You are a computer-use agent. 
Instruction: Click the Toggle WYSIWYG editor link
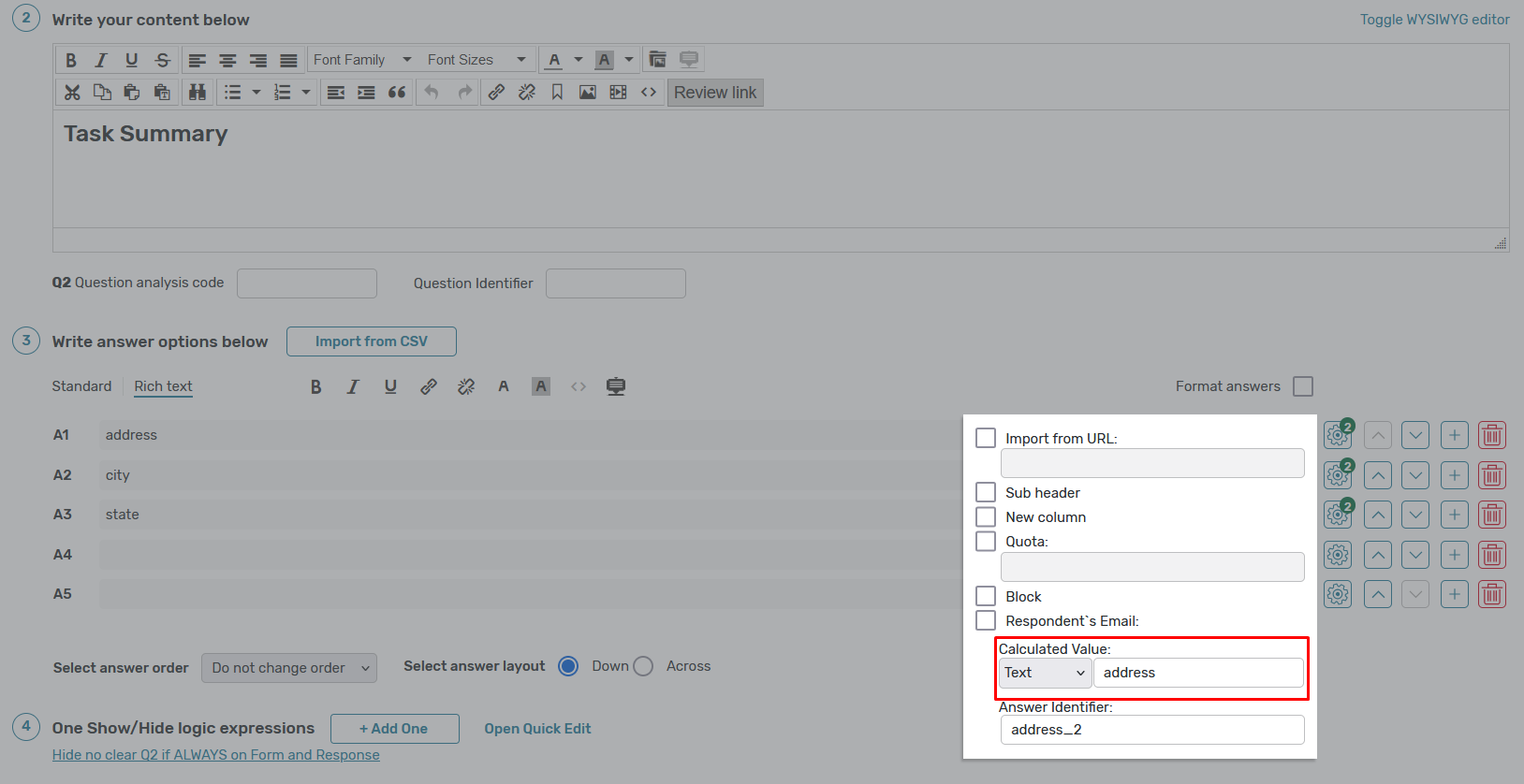pos(1434,20)
